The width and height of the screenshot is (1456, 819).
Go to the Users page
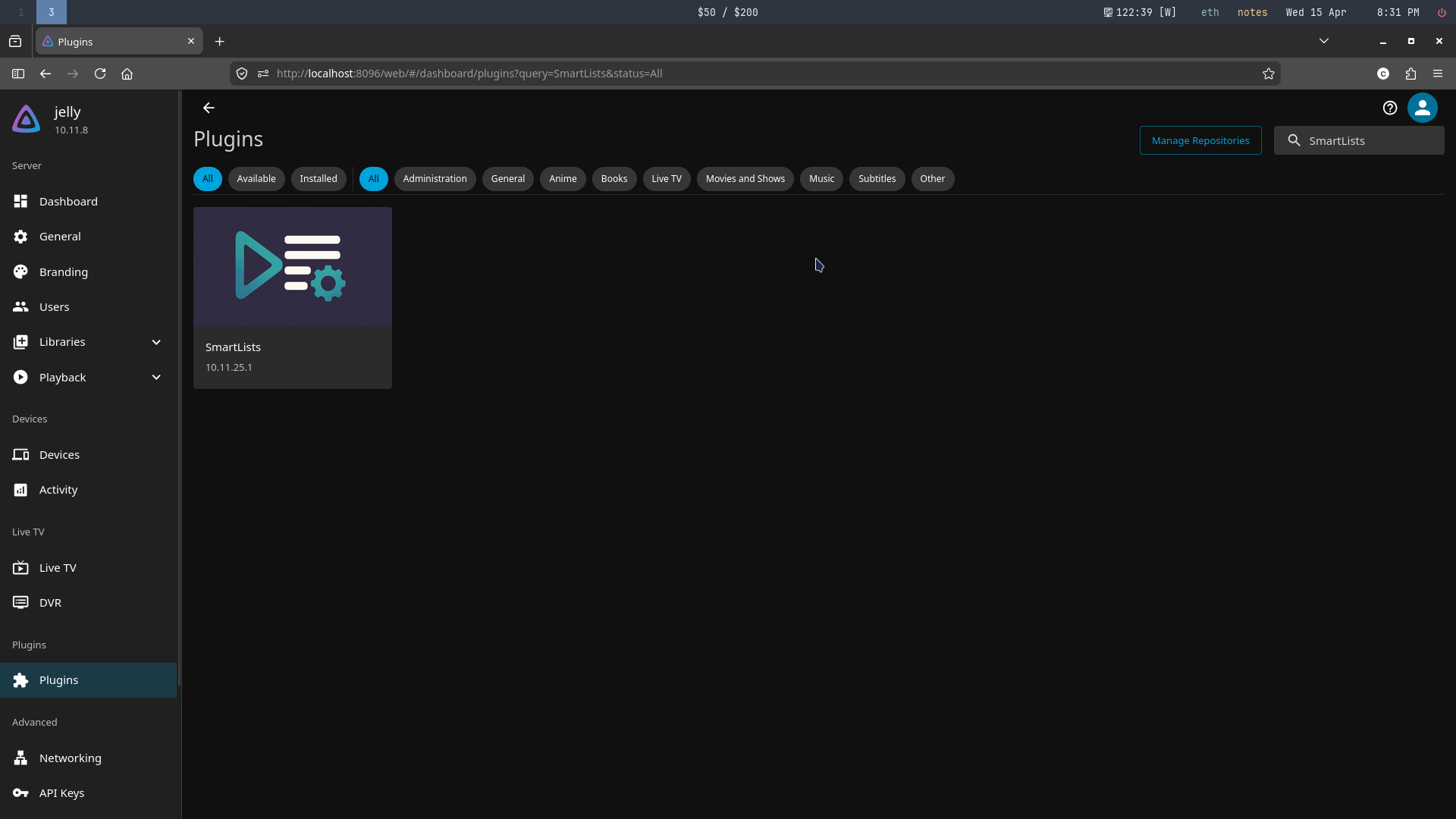pos(88,307)
